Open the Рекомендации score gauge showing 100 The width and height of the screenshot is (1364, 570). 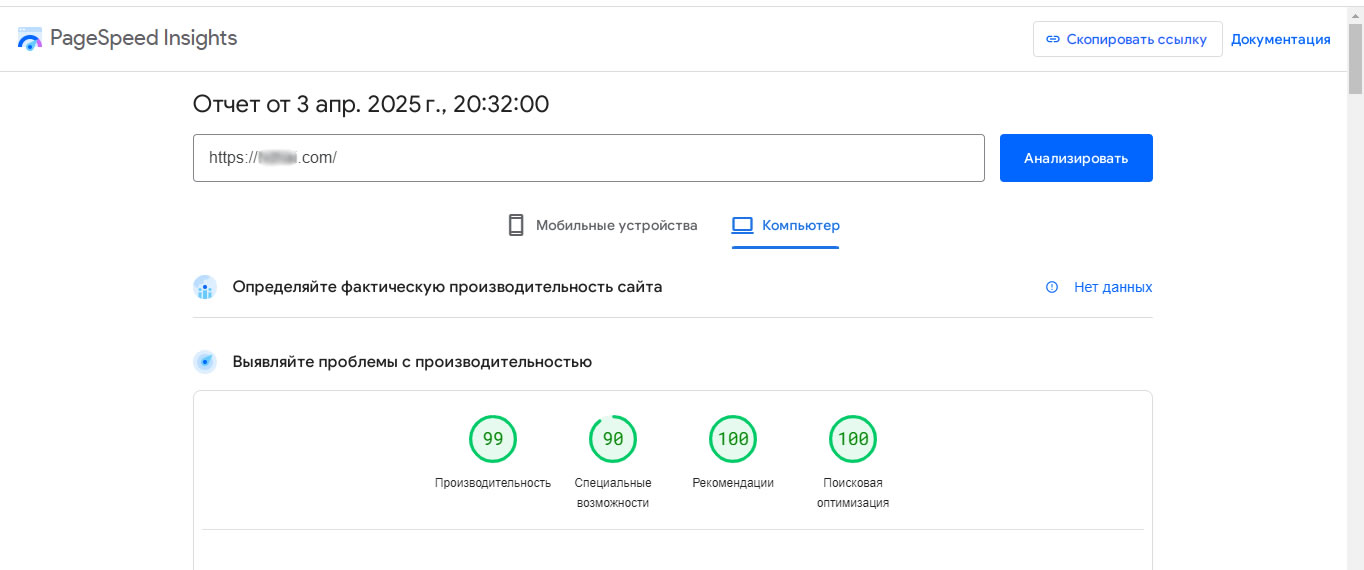click(x=733, y=439)
